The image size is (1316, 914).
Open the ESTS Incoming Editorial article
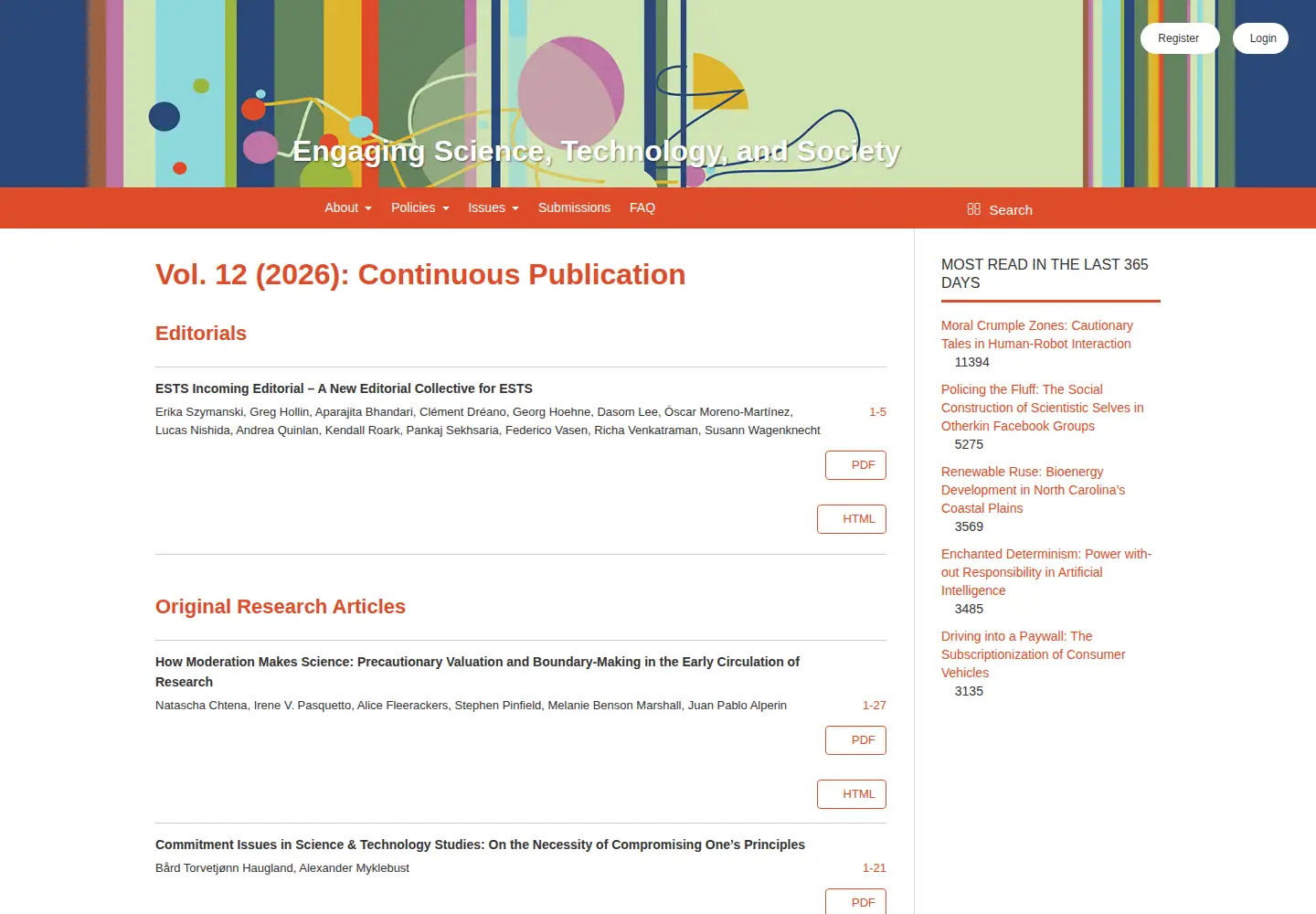(x=344, y=388)
